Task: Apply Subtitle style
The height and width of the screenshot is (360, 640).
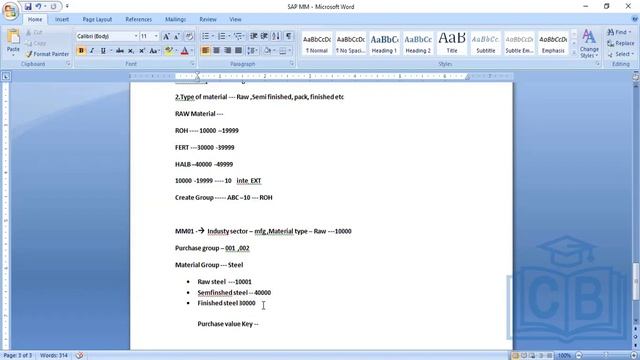Action: click(486, 44)
